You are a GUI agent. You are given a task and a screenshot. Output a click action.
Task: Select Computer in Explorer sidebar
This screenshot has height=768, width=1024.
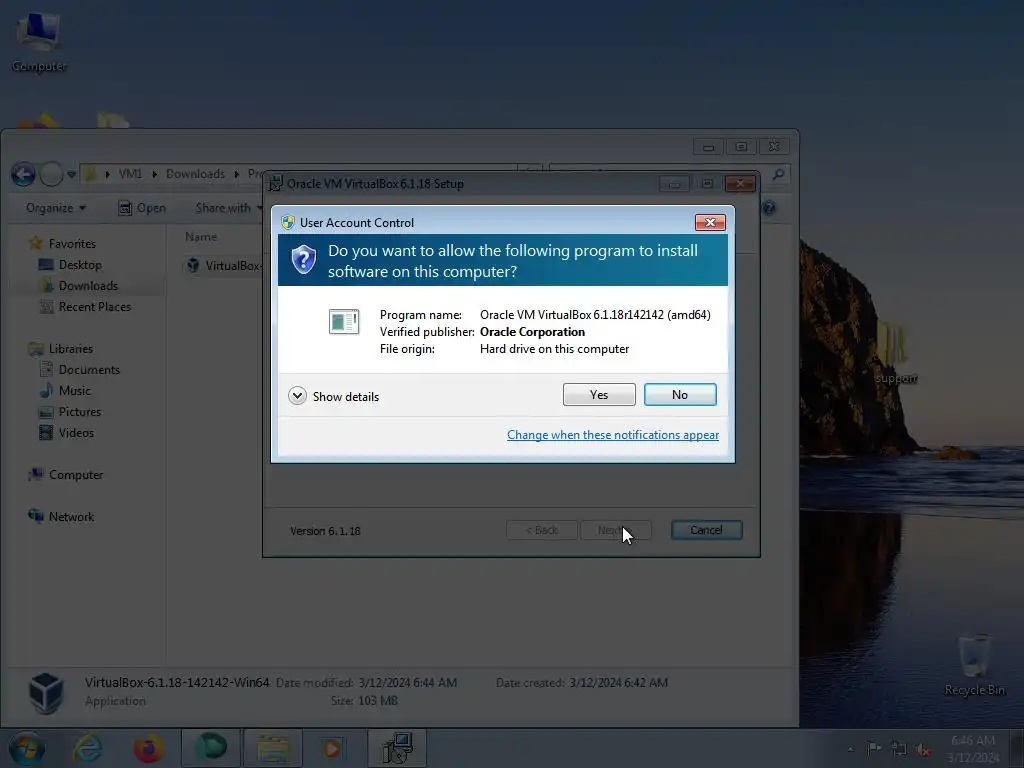(x=76, y=475)
